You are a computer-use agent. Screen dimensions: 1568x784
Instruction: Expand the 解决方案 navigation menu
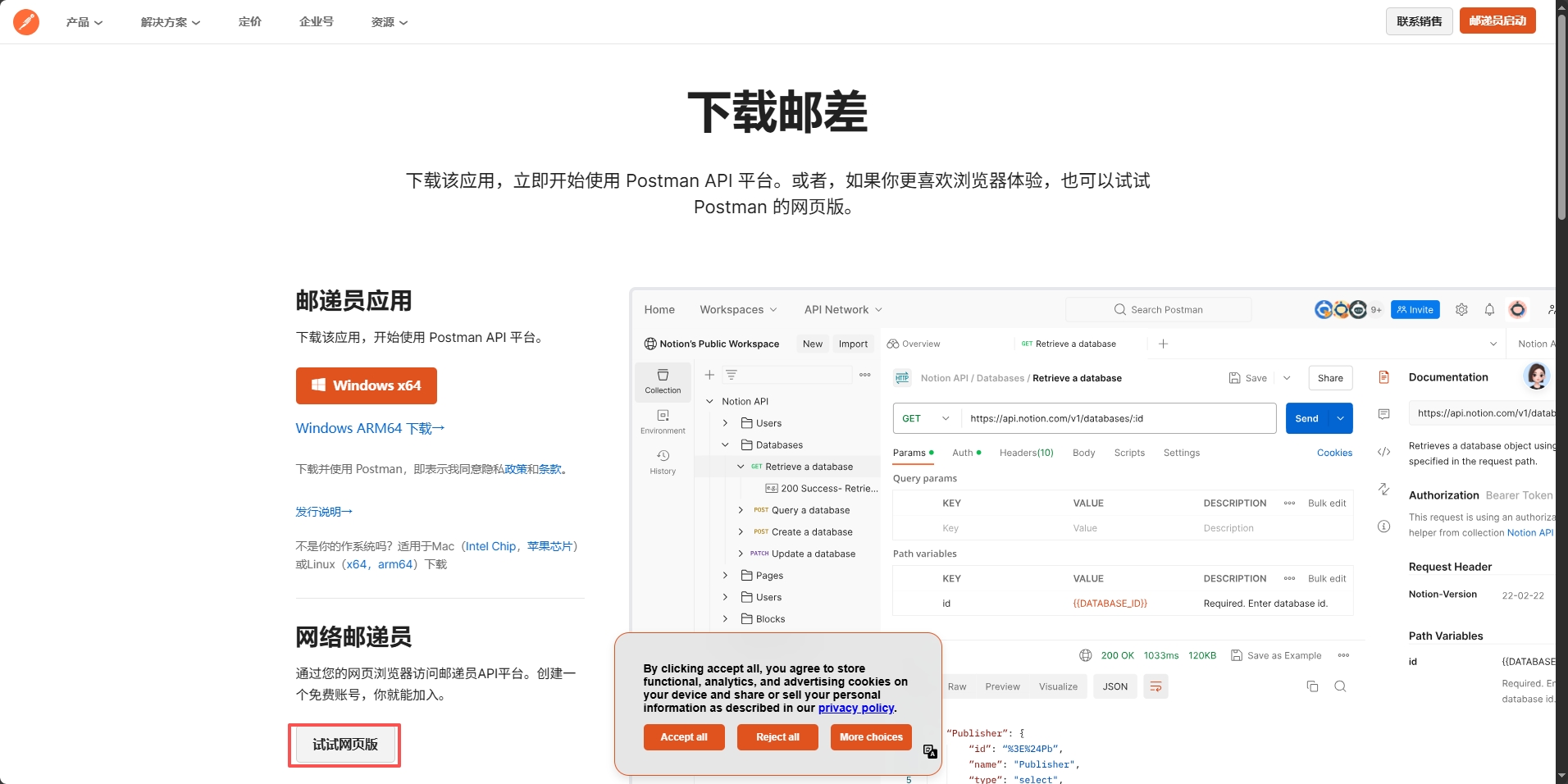(170, 22)
